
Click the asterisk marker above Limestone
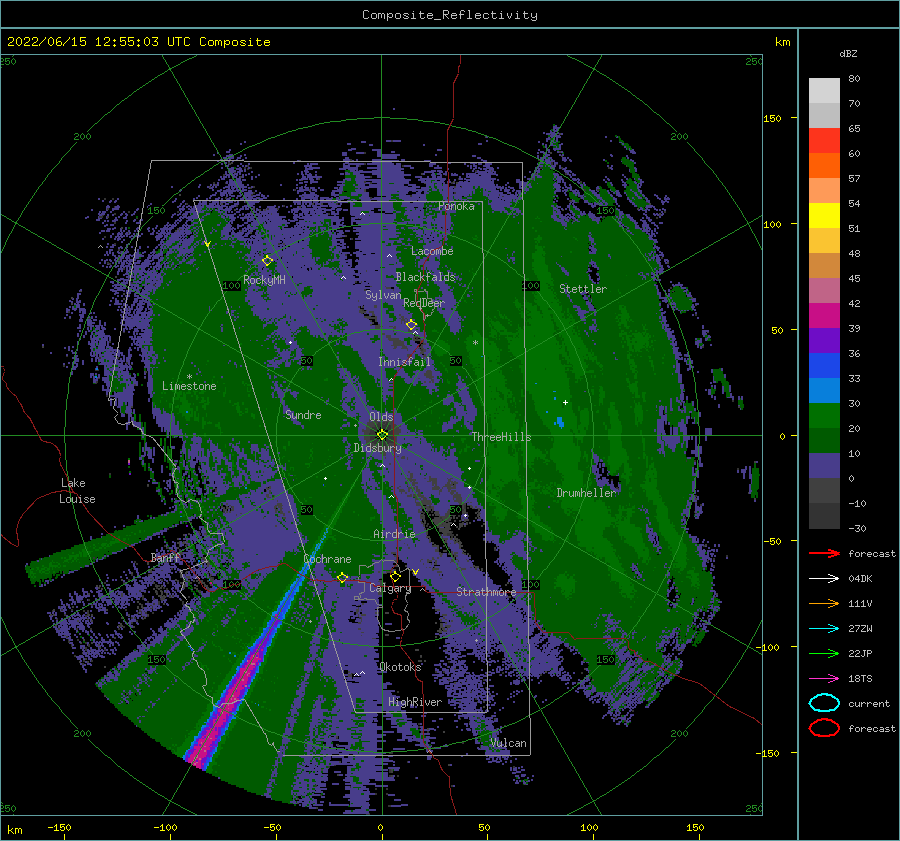pos(189,377)
